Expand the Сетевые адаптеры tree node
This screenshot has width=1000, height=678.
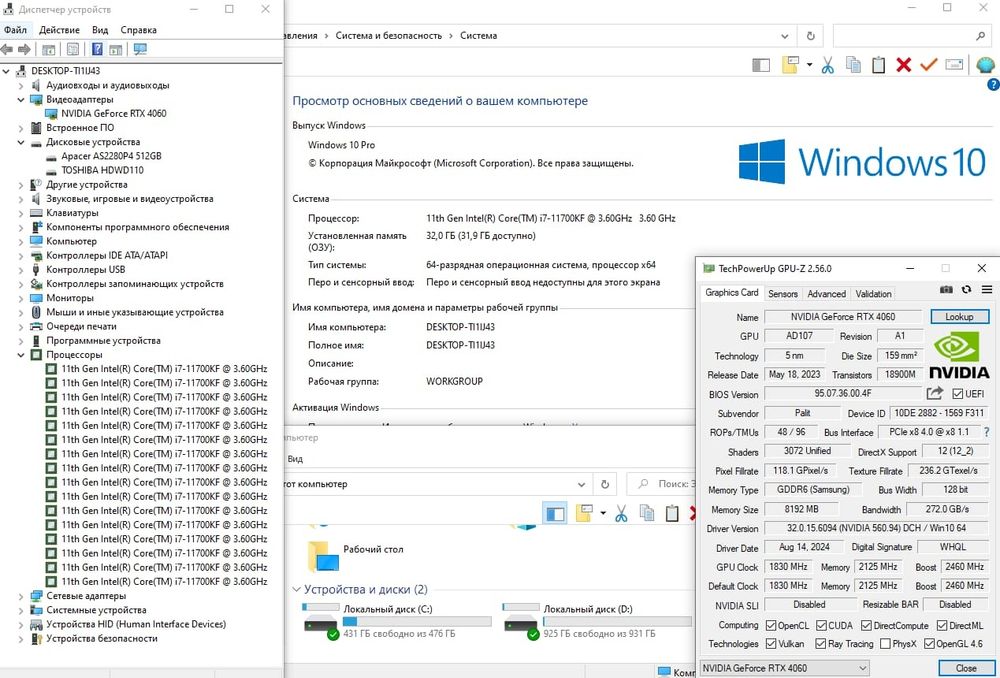21,596
